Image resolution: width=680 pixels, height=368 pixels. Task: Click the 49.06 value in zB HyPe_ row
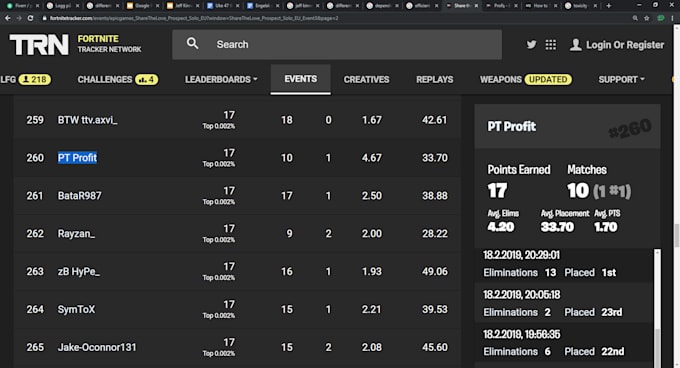[x=435, y=271]
